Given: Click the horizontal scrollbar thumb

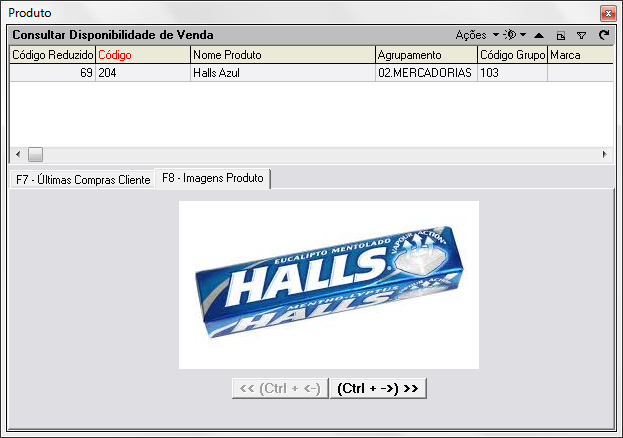Looking at the screenshot, I should tap(35, 154).
